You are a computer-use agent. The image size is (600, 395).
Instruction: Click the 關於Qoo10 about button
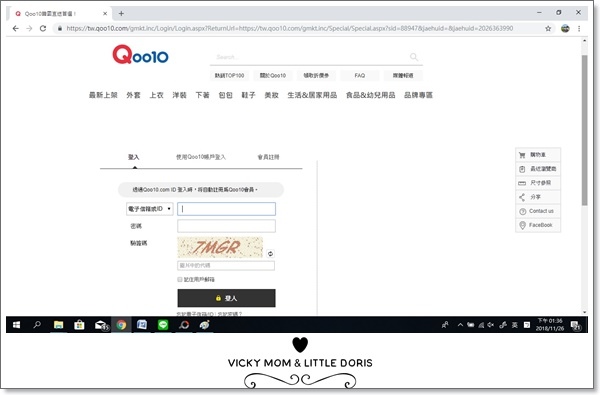click(273, 75)
